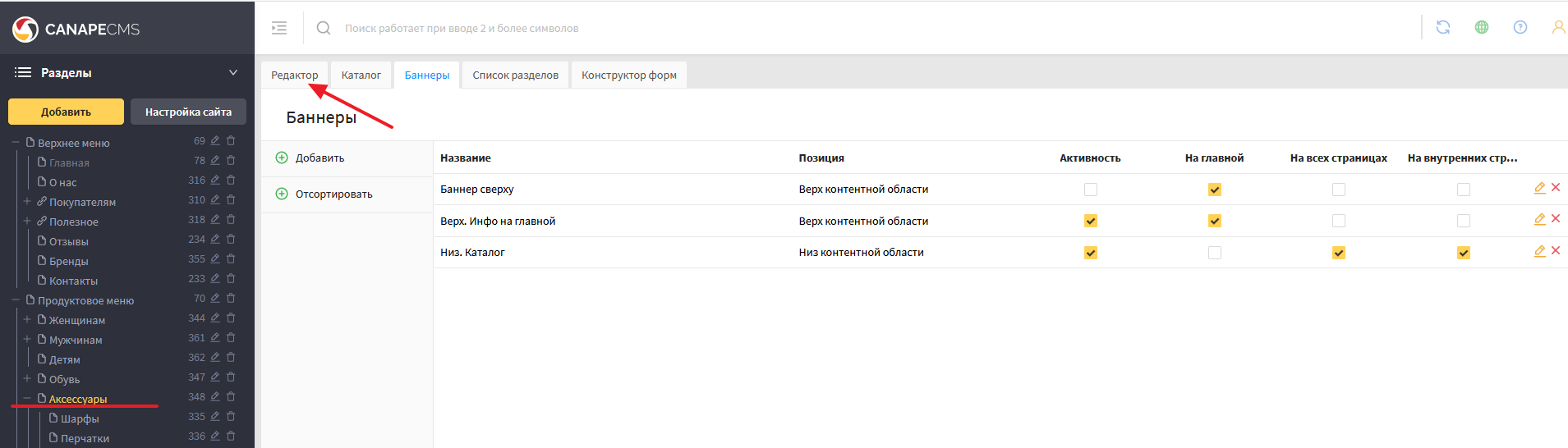Expand the 'Женщинам' tree node
The image size is (1568, 448).
[27, 319]
